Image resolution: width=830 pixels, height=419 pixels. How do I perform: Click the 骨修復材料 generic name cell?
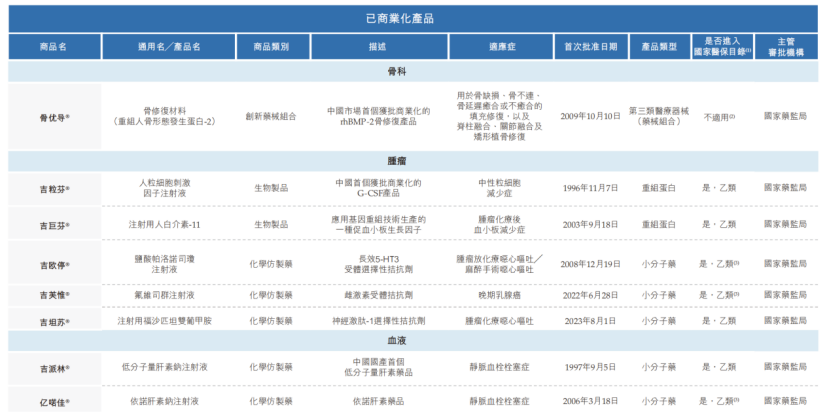click(x=165, y=116)
